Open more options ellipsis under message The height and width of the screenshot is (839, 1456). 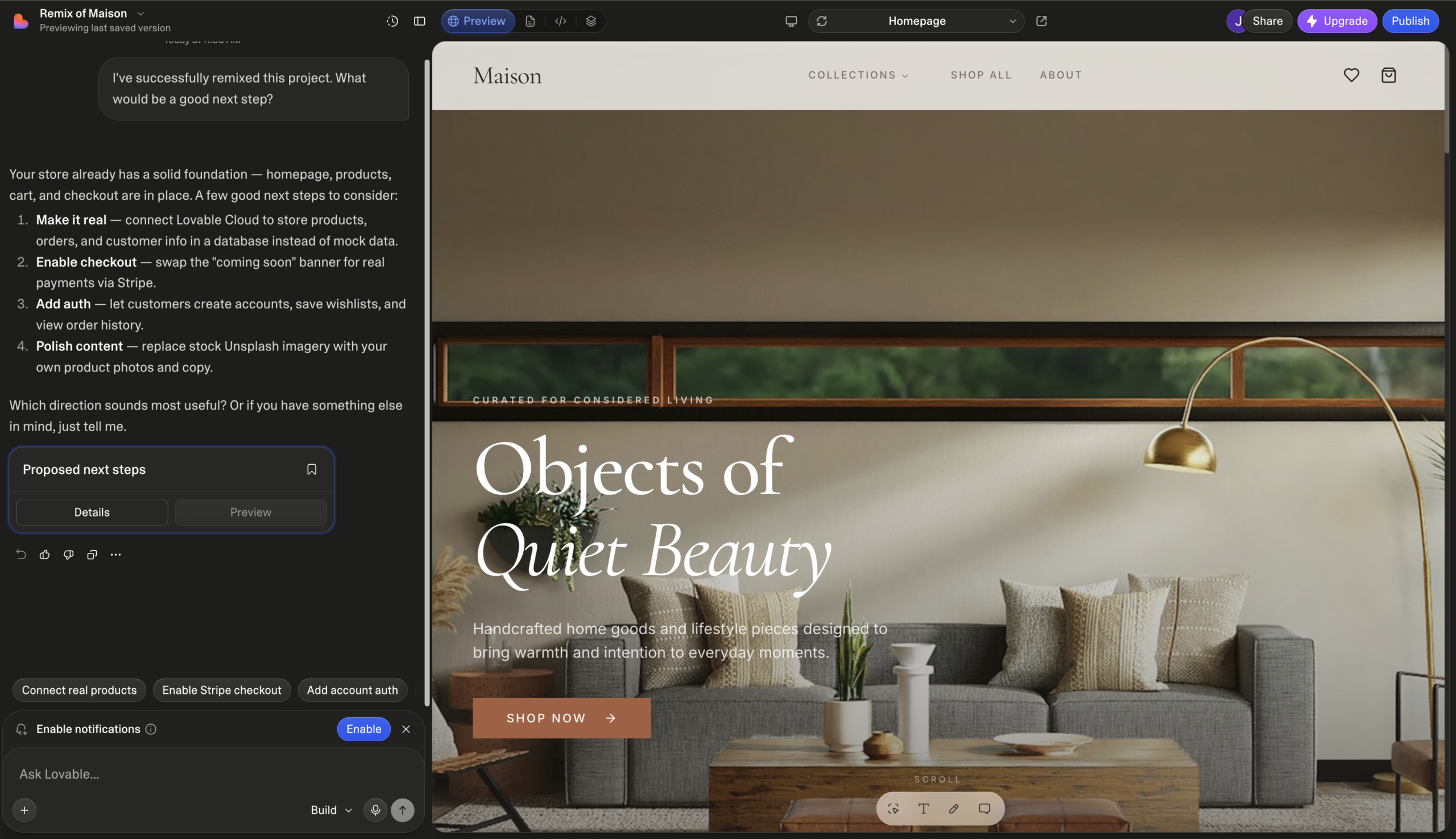coord(116,555)
